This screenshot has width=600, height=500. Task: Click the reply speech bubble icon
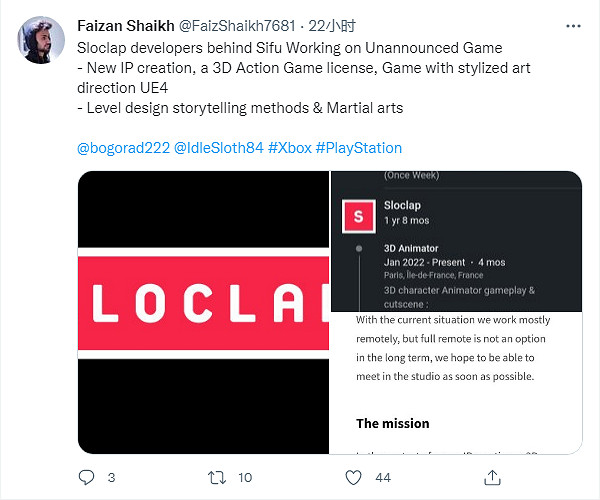coord(86,478)
